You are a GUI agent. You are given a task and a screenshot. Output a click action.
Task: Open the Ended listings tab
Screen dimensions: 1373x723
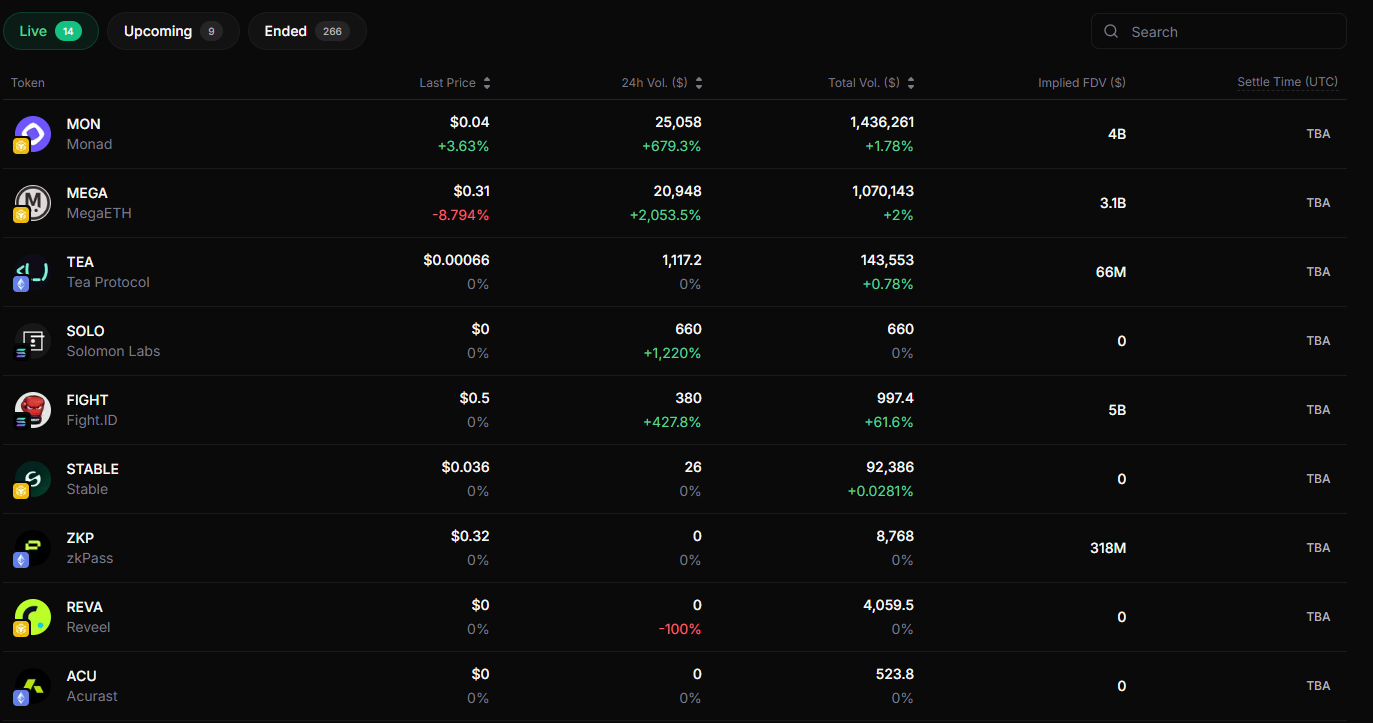click(x=306, y=31)
